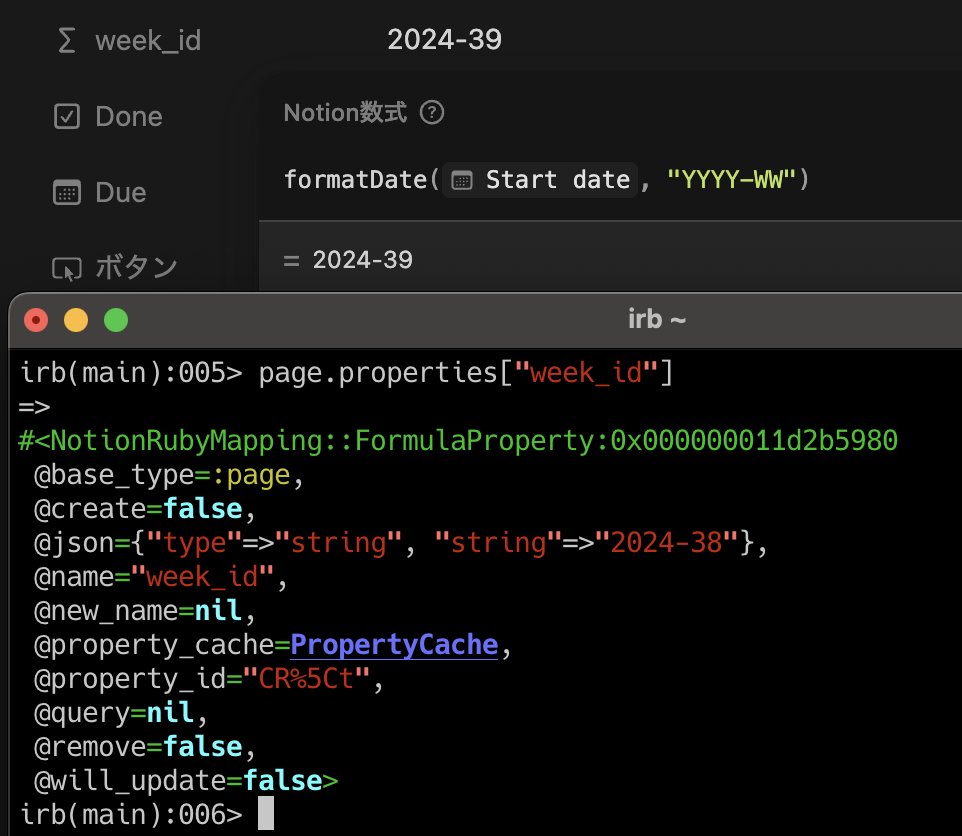Click the button icon beside ボタン

67,269
